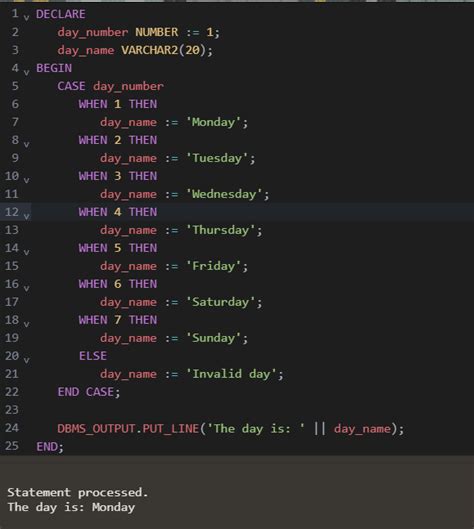Click the 'Thursday' string literal

point(221,230)
